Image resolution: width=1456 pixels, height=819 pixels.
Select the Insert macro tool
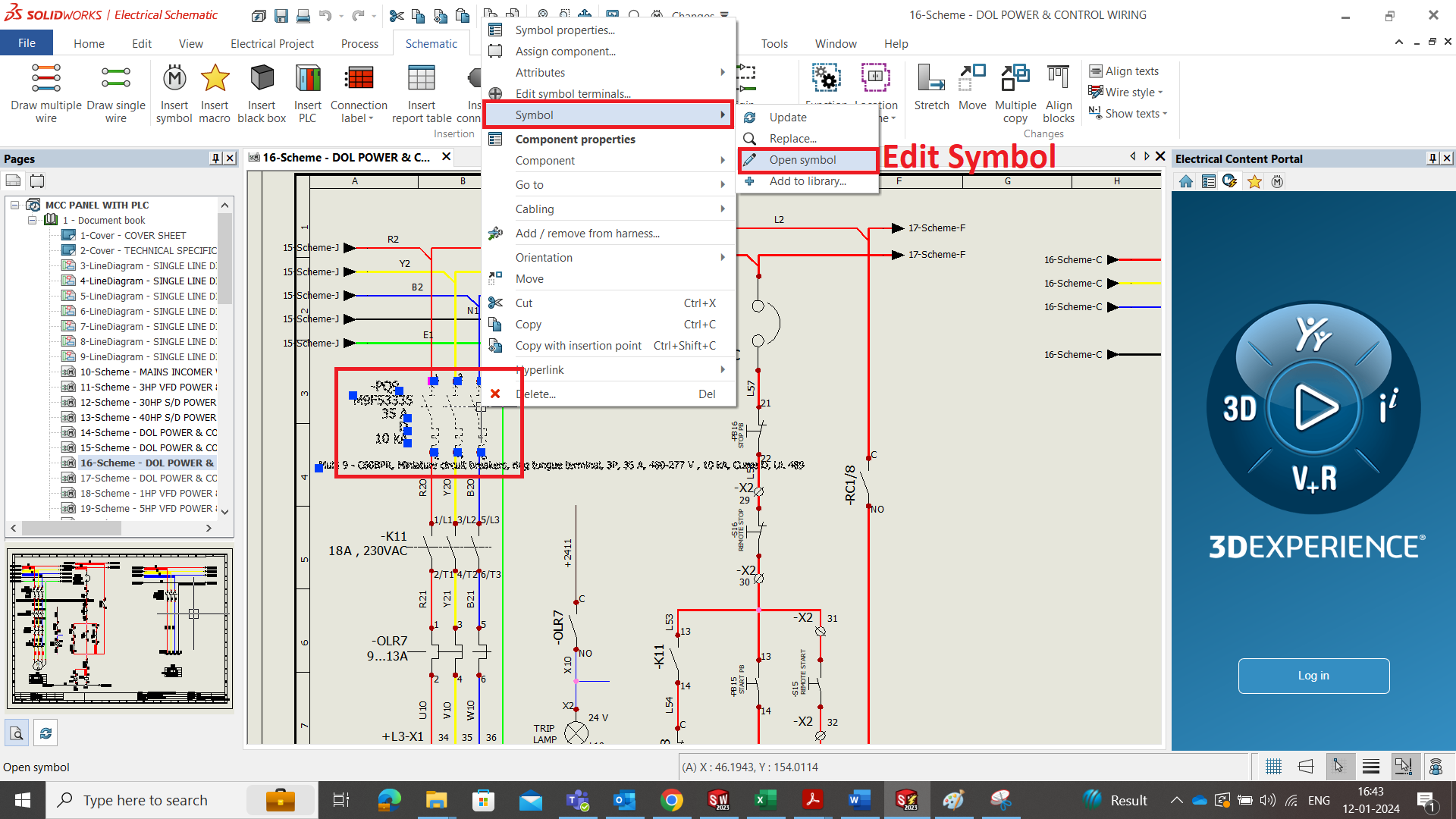pyautogui.click(x=215, y=91)
